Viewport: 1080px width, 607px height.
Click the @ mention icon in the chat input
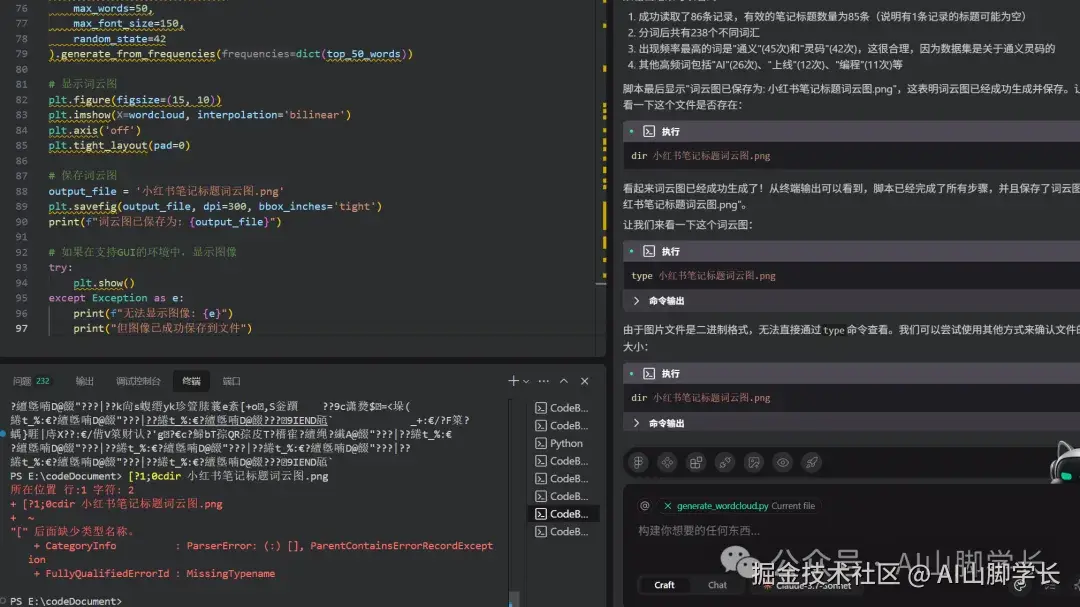click(645, 506)
